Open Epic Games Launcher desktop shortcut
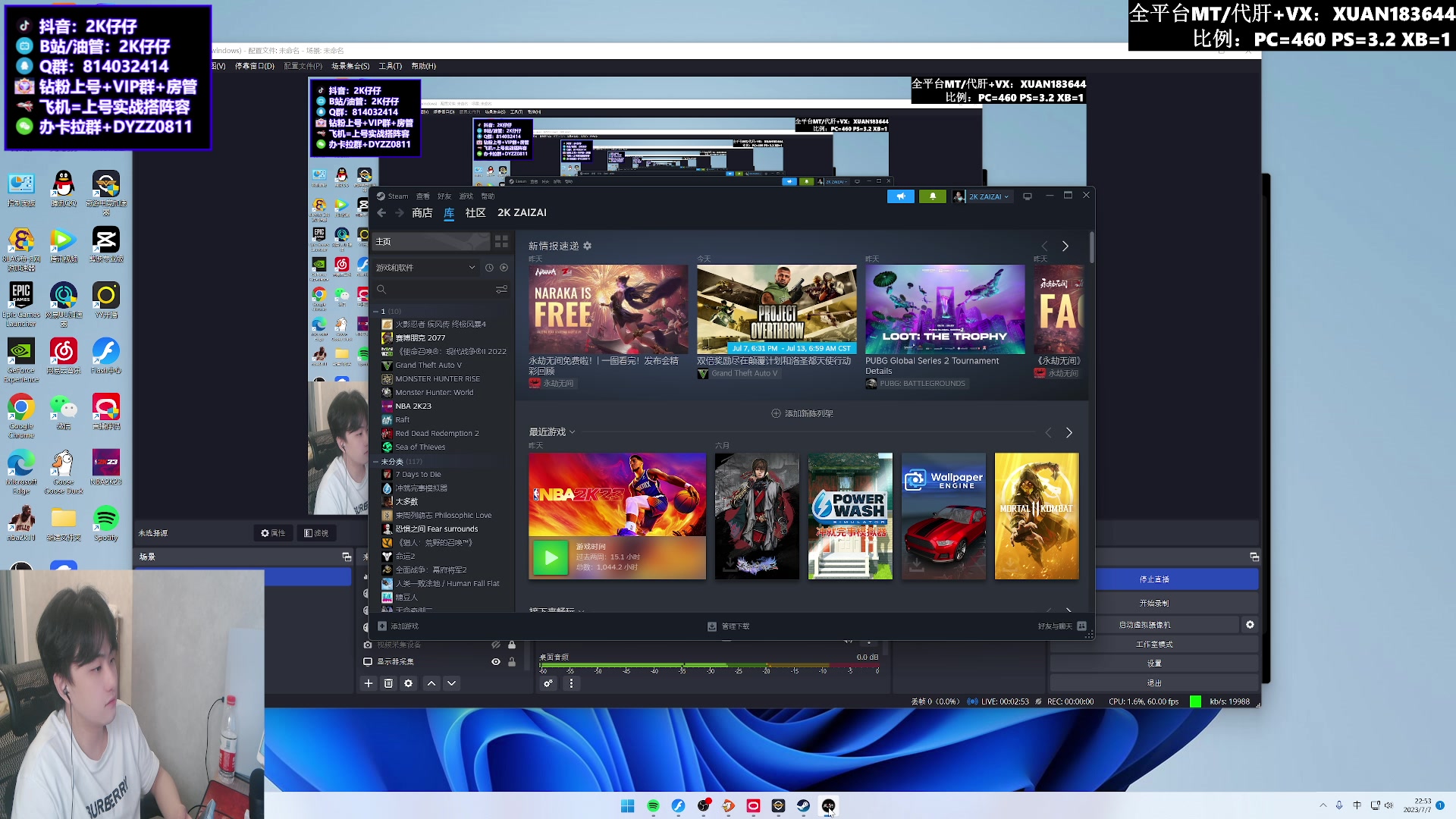The width and height of the screenshot is (1456, 819). pos(21,304)
